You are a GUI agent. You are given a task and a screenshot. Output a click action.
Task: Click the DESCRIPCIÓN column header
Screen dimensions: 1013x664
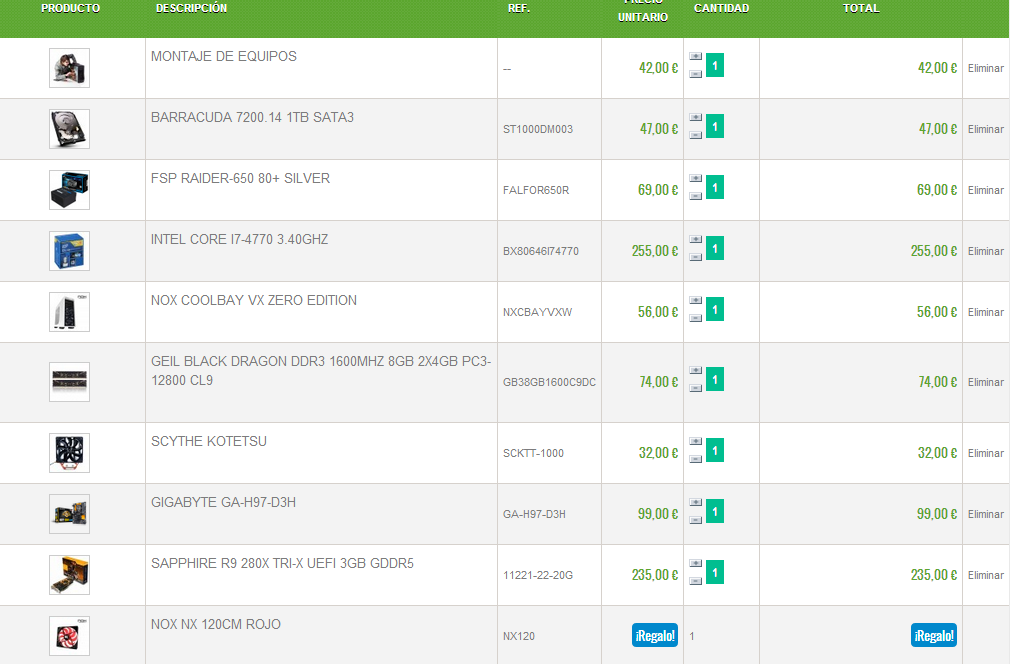(x=191, y=8)
